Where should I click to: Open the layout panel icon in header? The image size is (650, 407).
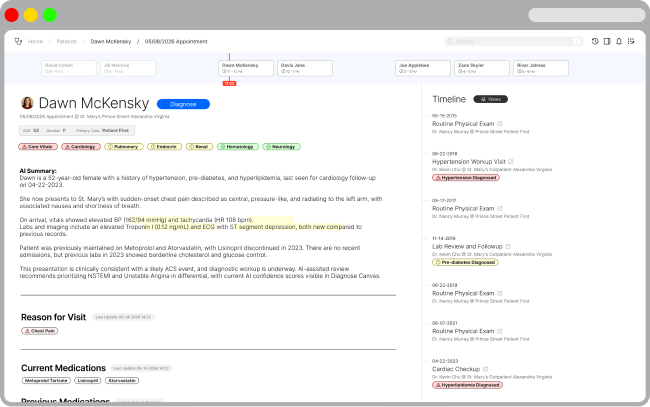[x=607, y=41]
